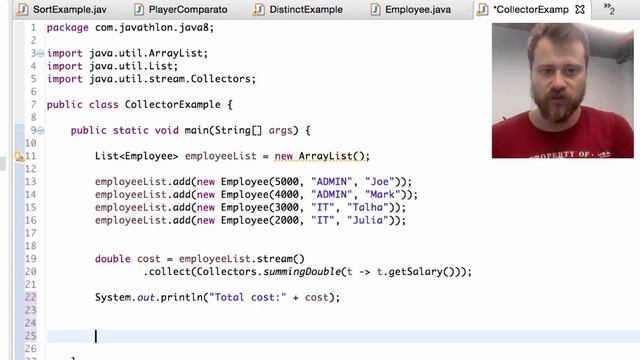The width and height of the screenshot is (640, 360).
Task: Collapse the import statements fold marker
Action: coord(41,53)
